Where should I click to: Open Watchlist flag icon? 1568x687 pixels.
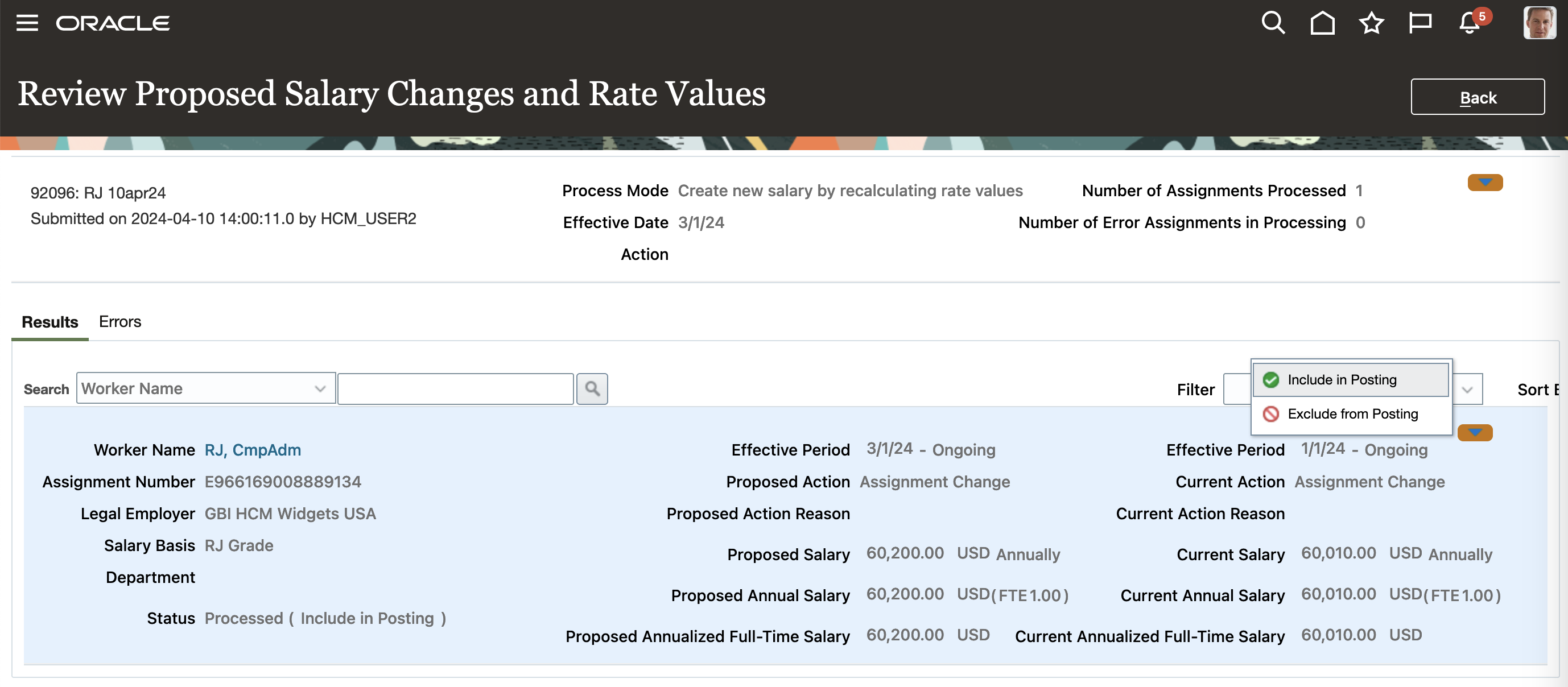[1420, 23]
